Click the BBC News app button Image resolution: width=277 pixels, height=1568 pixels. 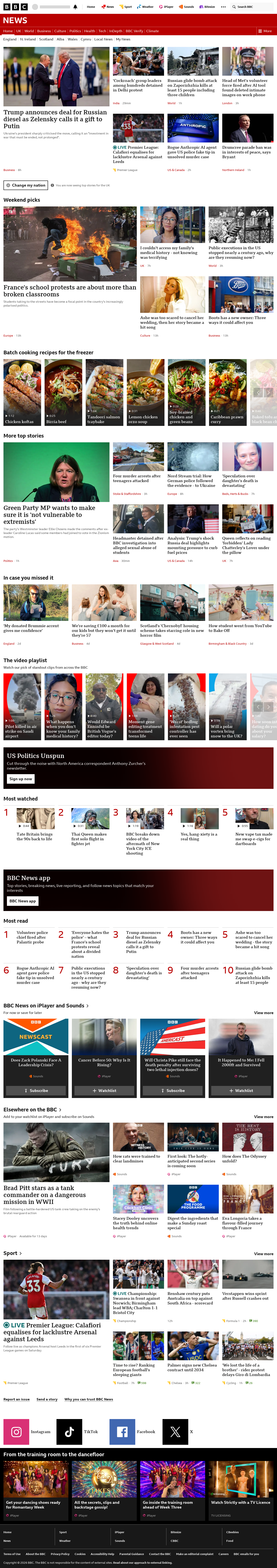[x=23, y=901]
